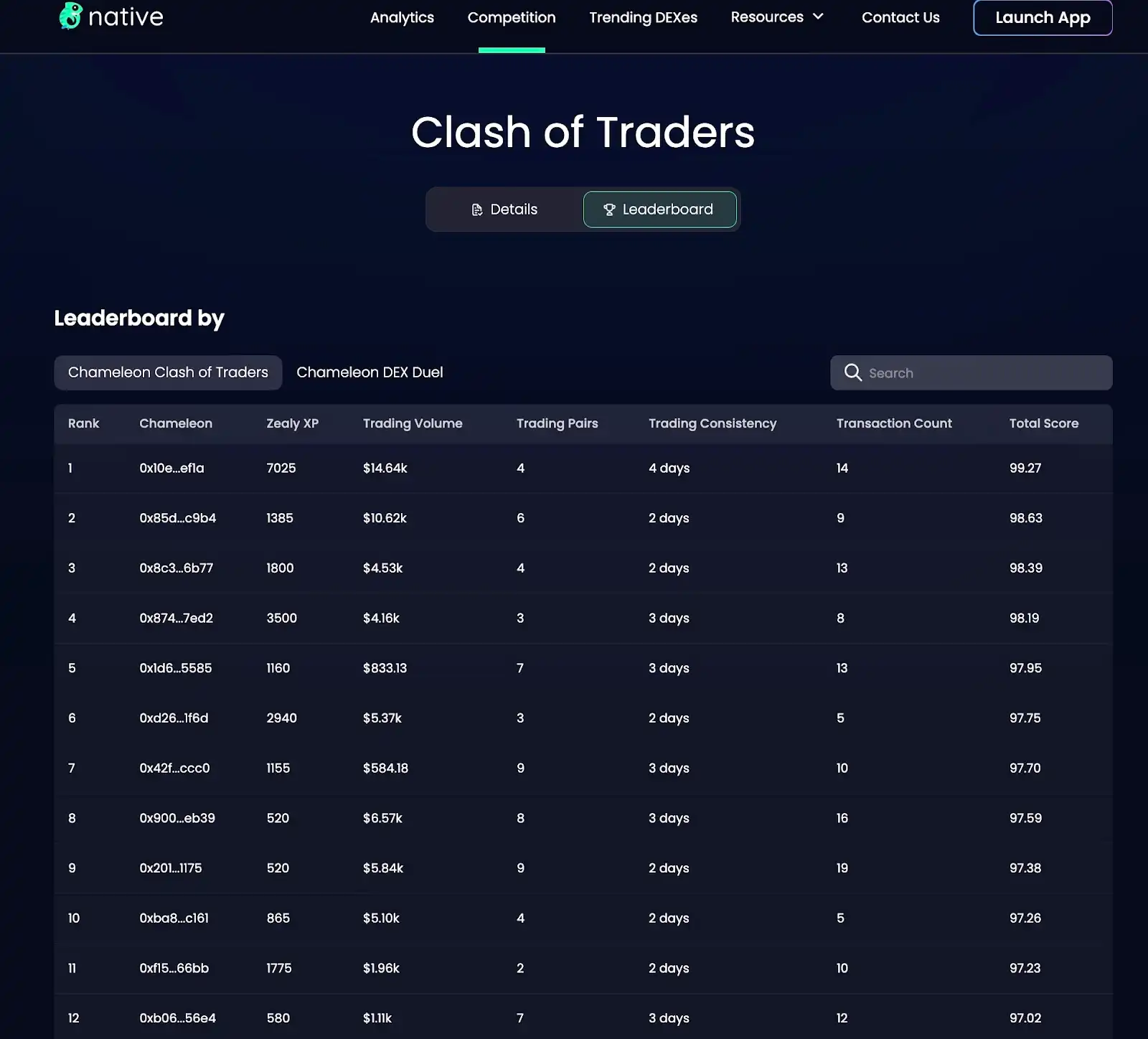1148x1039 pixels.
Task: Open the Analytics menu item
Action: (402, 17)
